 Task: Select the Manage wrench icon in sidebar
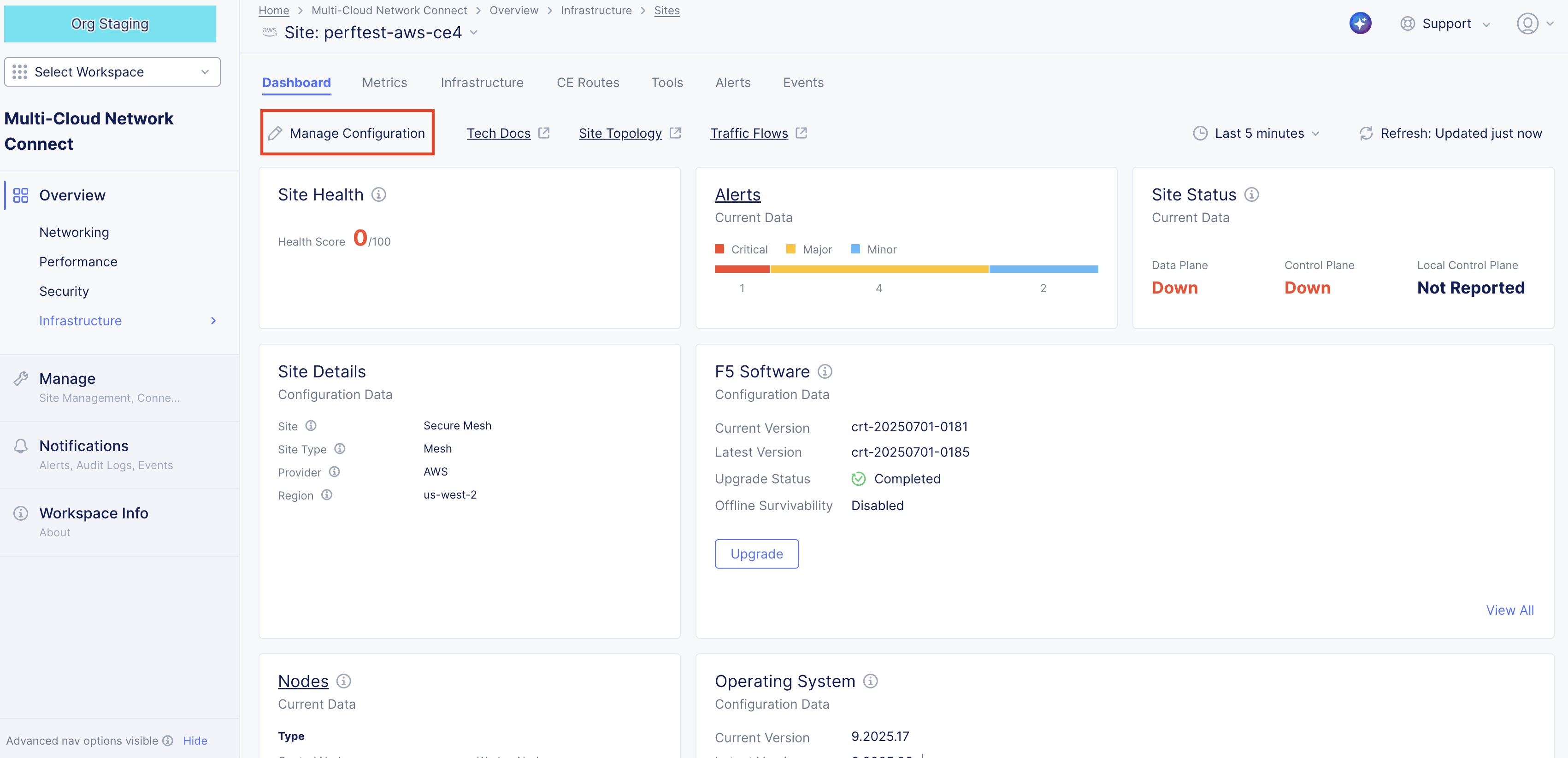click(21, 378)
